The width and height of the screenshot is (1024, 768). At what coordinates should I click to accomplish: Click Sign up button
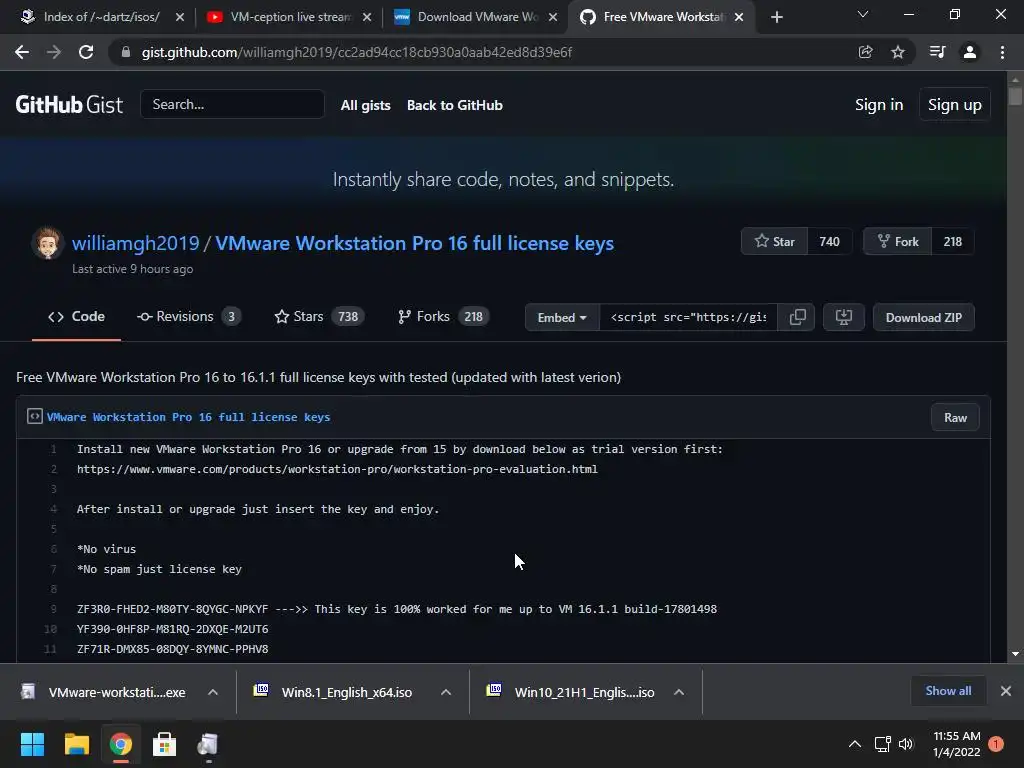coord(954,104)
